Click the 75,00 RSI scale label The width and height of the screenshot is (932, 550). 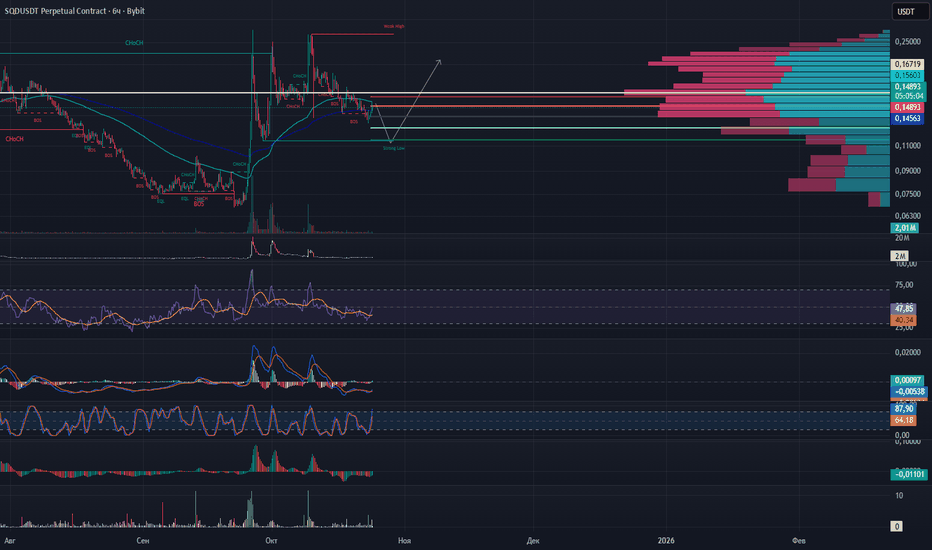click(x=904, y=285)
